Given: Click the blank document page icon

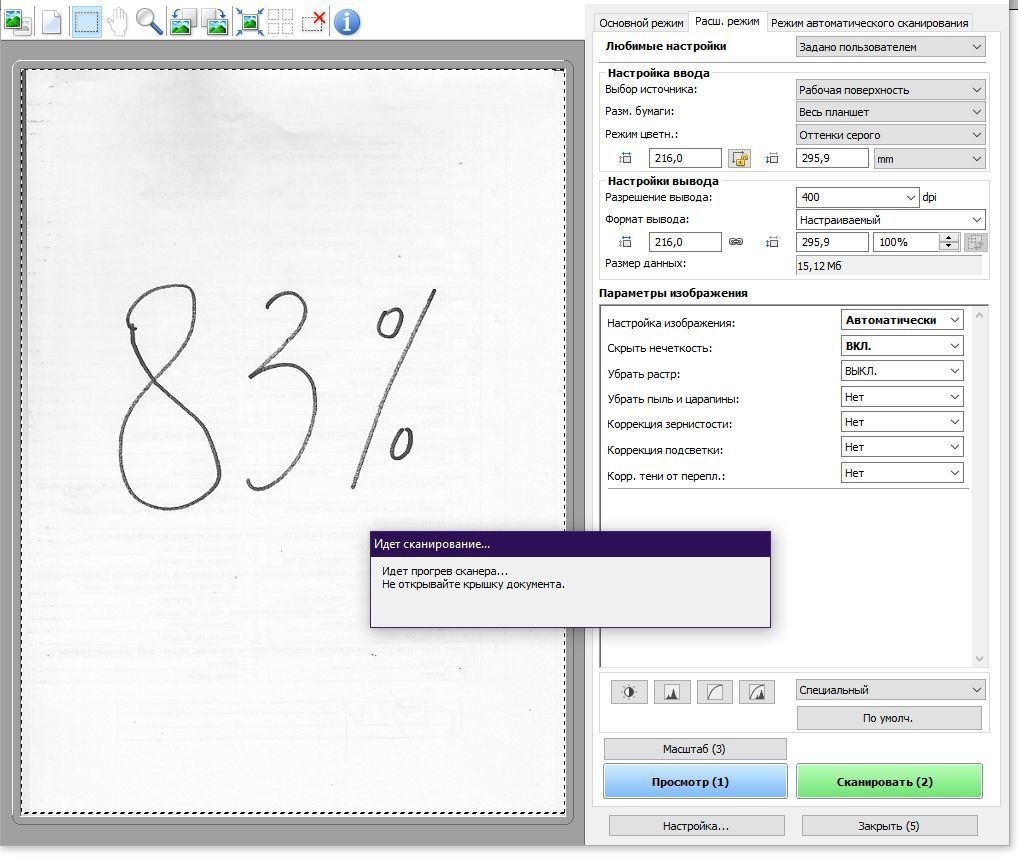Looking at the screenshot, I should click(51, 22).
